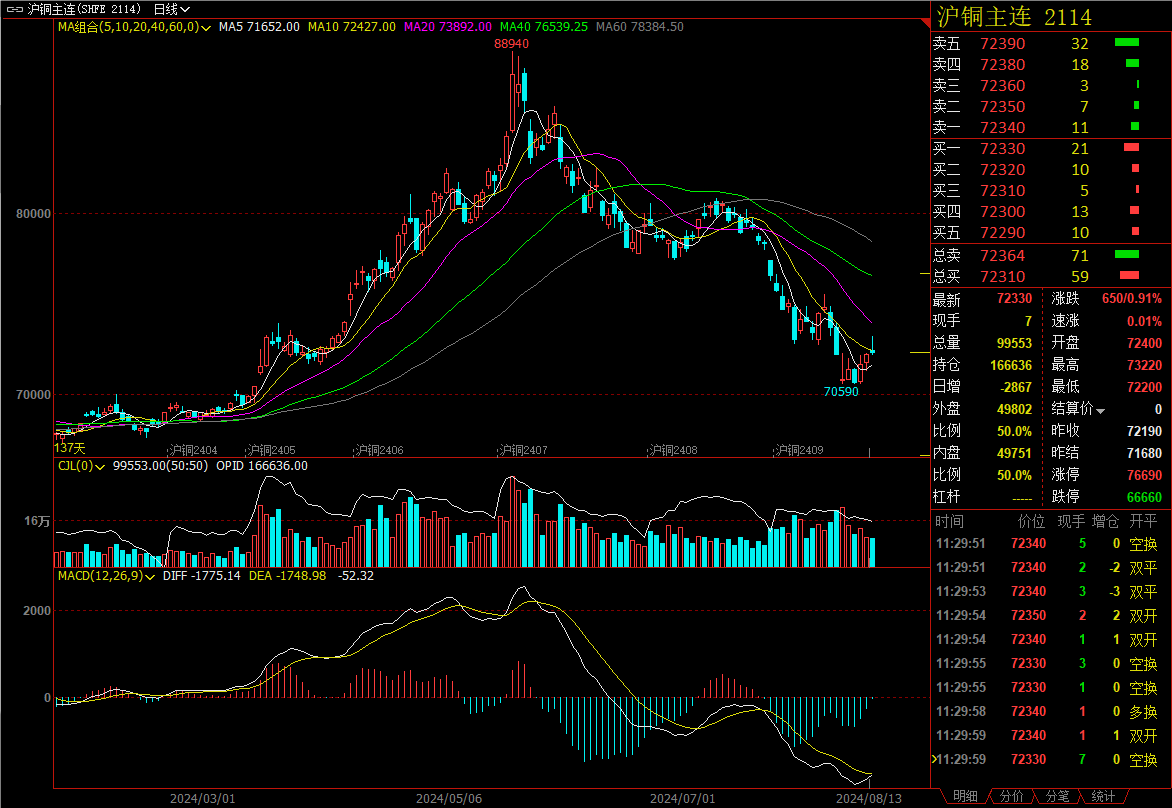Click the 昨结 71680 value

click(x=1144, y=453)
